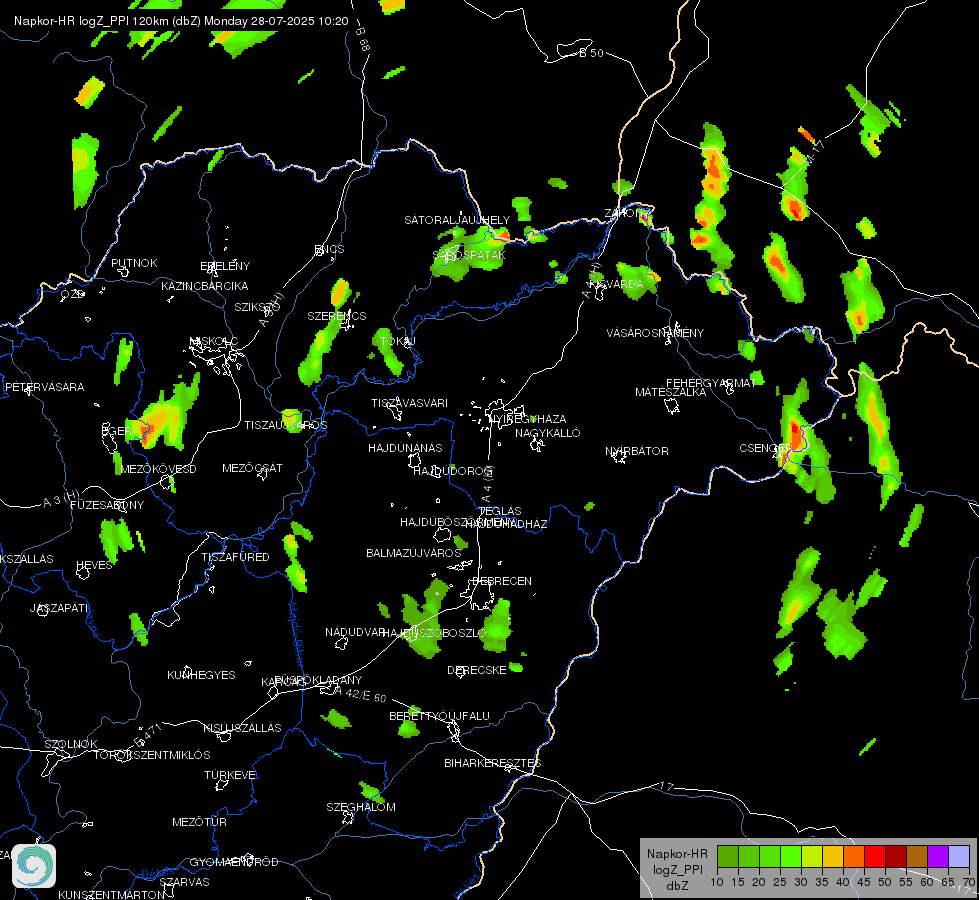This screenshot has height=900, width=979.
Task: Click the DERECSKE town label
Action: point(477,670)
